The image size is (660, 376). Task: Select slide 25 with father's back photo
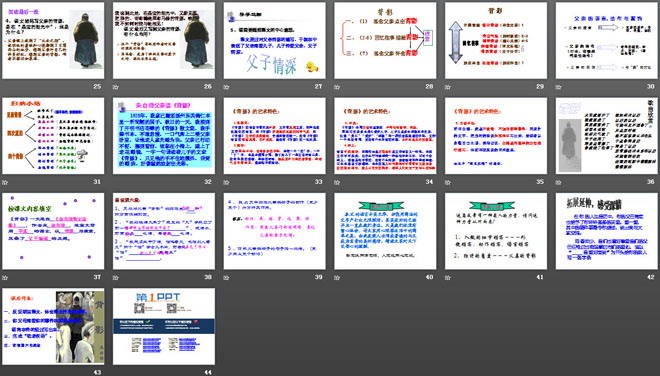(x=53, y=40)
